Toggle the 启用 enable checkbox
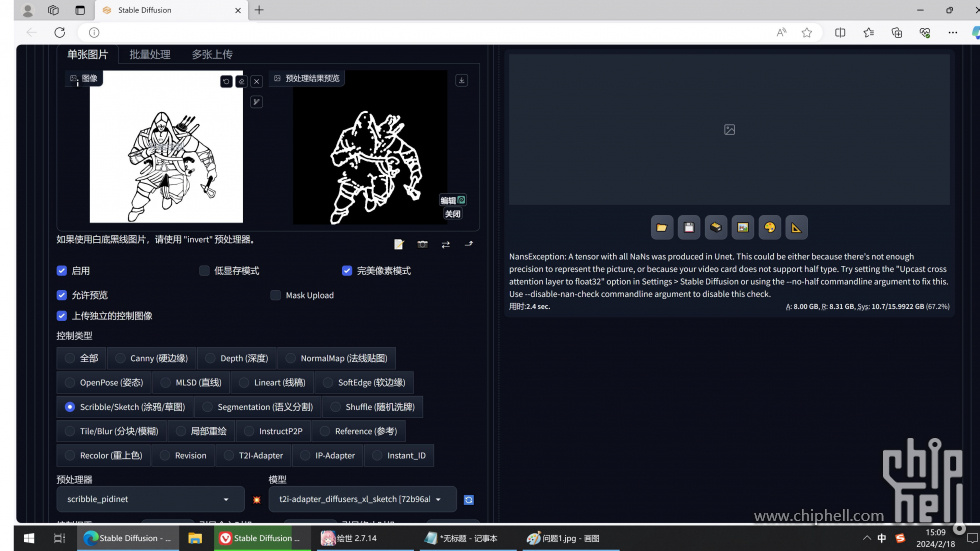980x551 pixels. click(62, 271)
